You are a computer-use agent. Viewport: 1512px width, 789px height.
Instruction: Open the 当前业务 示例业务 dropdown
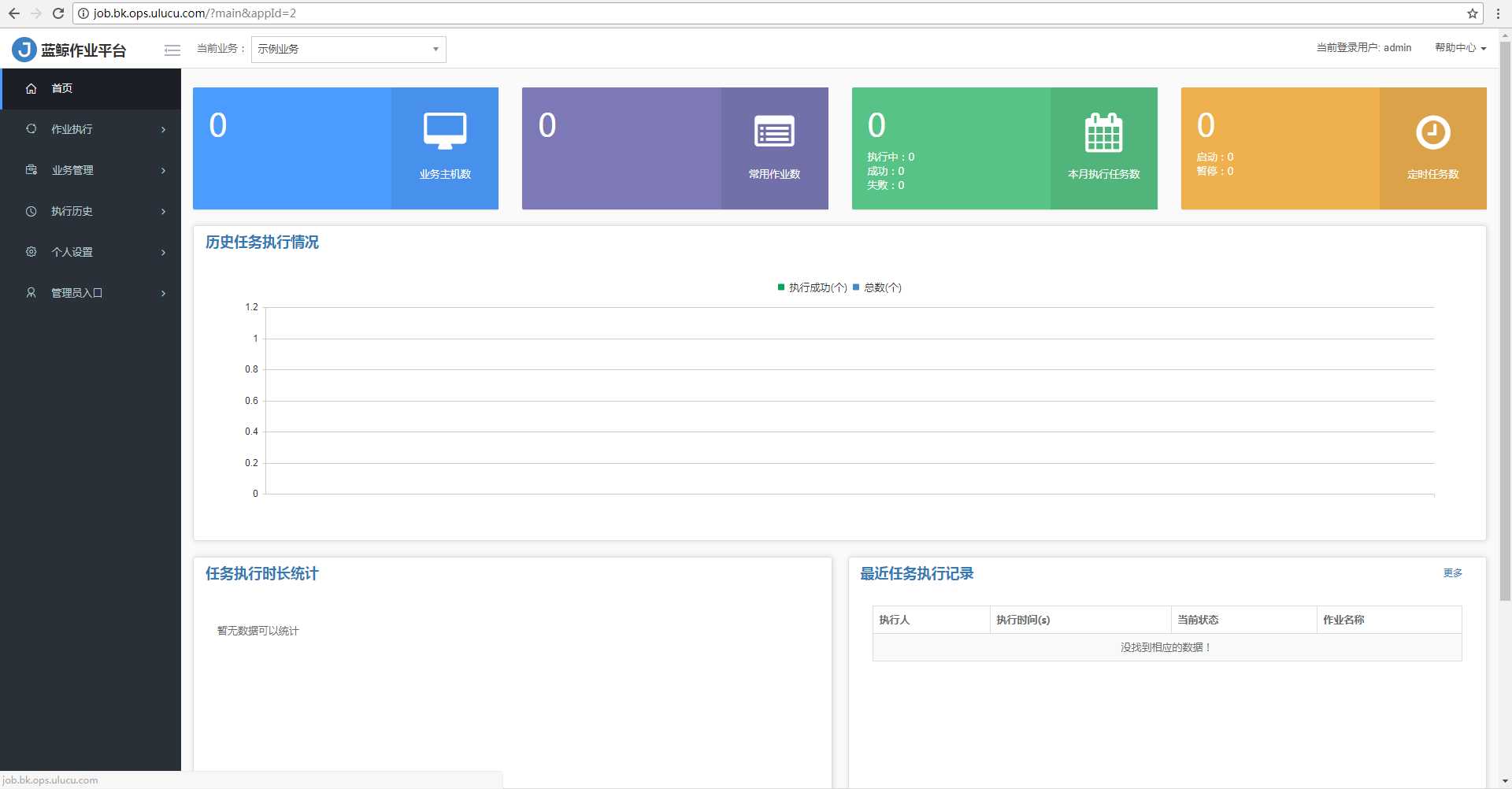(x=349, y=50)
